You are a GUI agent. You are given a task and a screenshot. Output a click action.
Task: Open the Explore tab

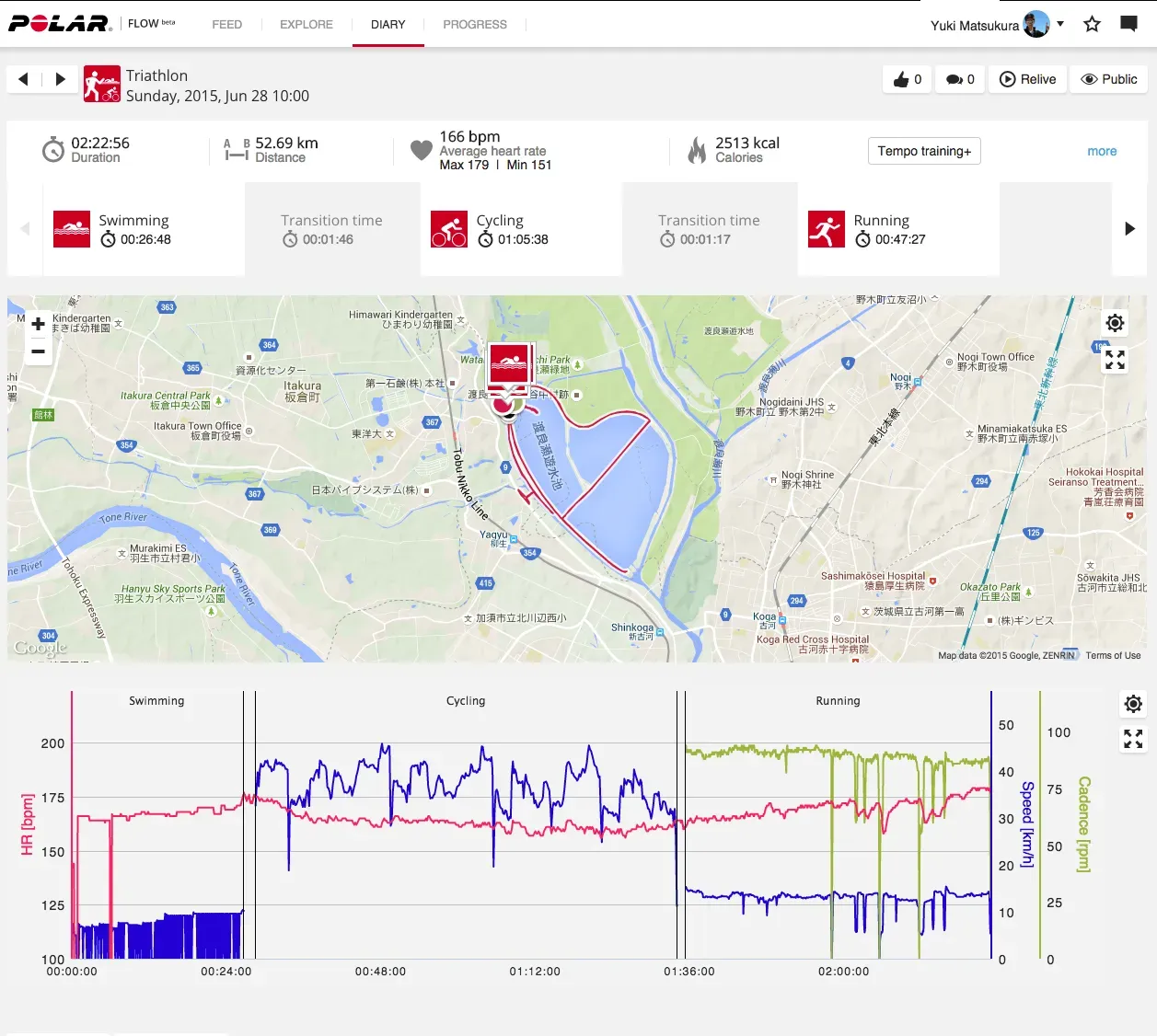pos(307,25)
